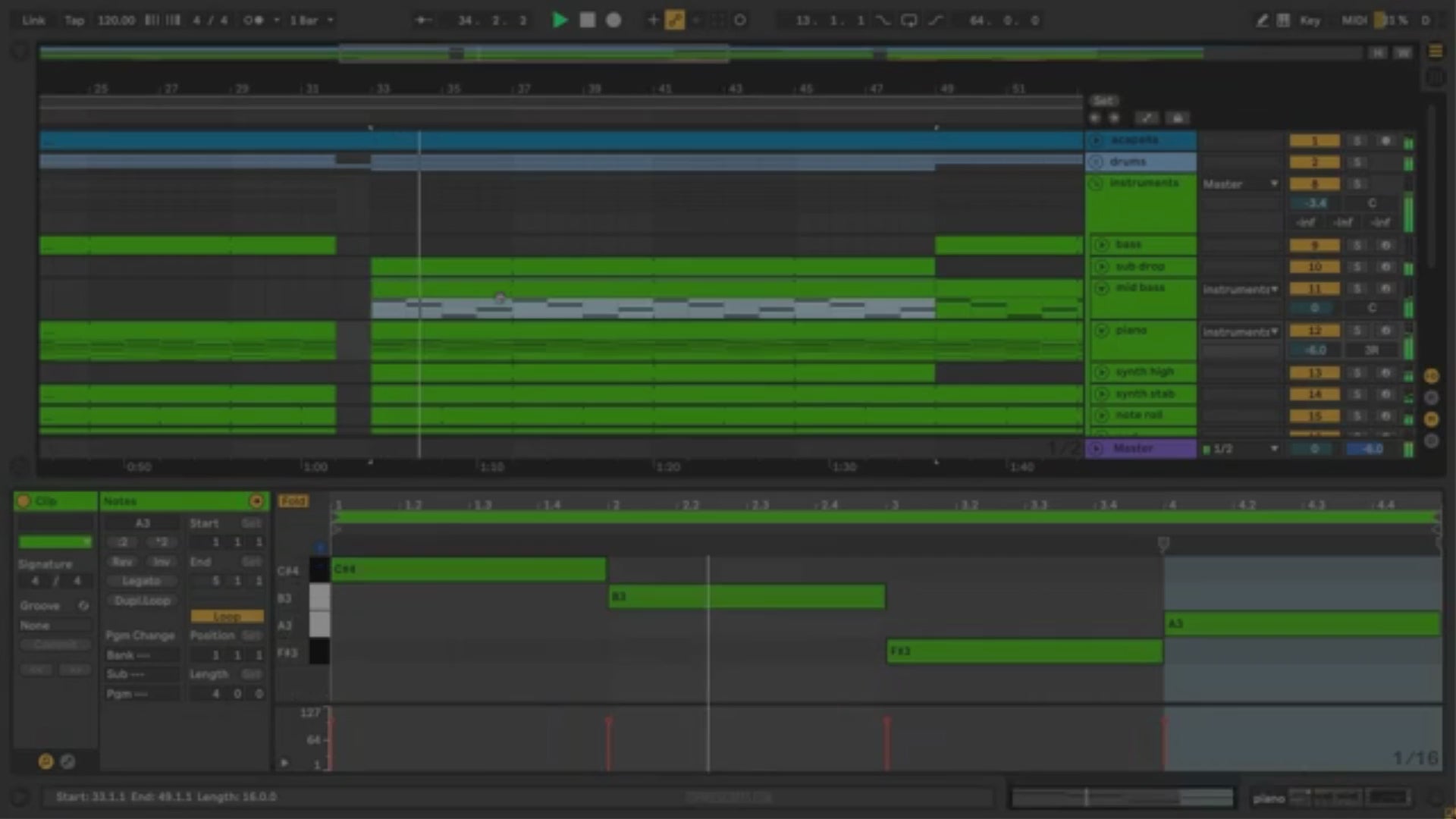The image size is (1456, 819).
Task: Solo the drums track
Action: coord(1357,162)
